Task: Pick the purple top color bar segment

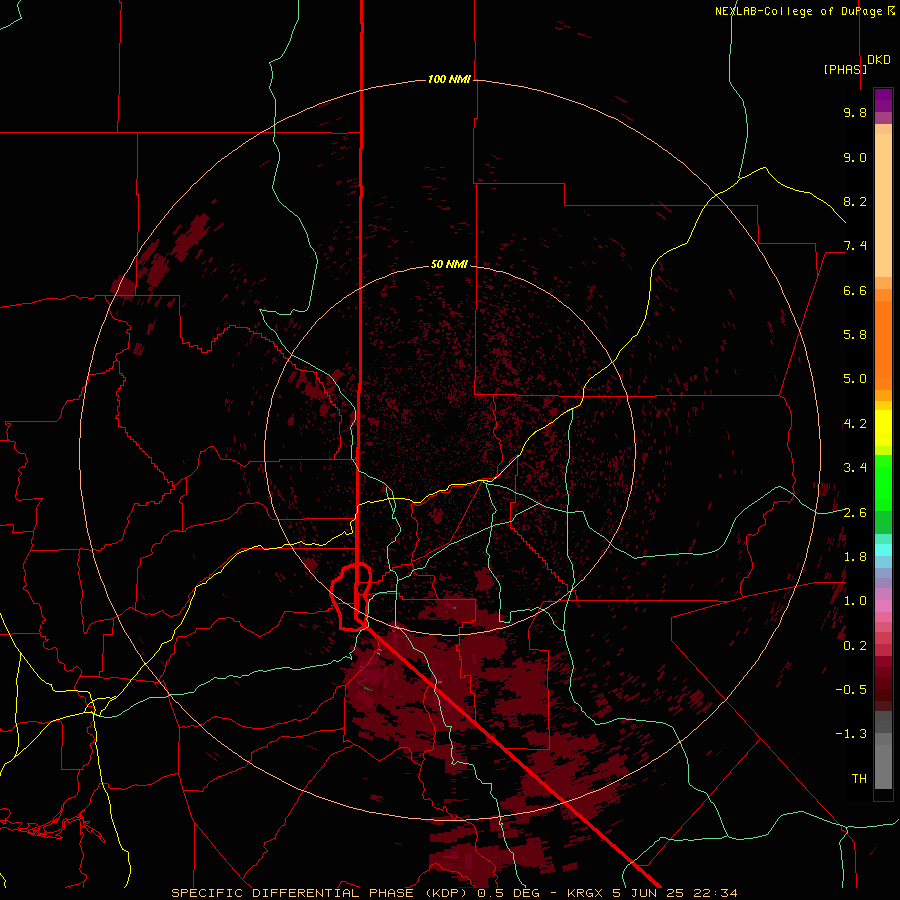Action: 883,100
